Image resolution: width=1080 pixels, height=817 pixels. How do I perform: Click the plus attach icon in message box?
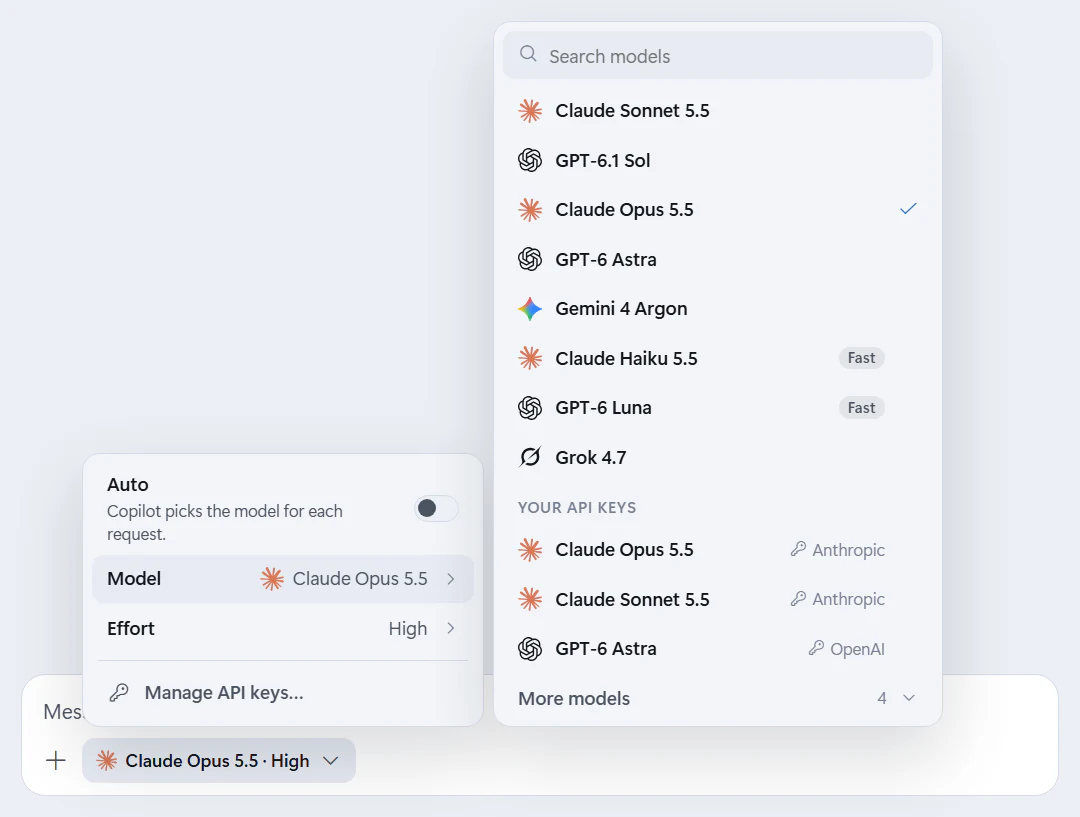(x=56, y=761)
